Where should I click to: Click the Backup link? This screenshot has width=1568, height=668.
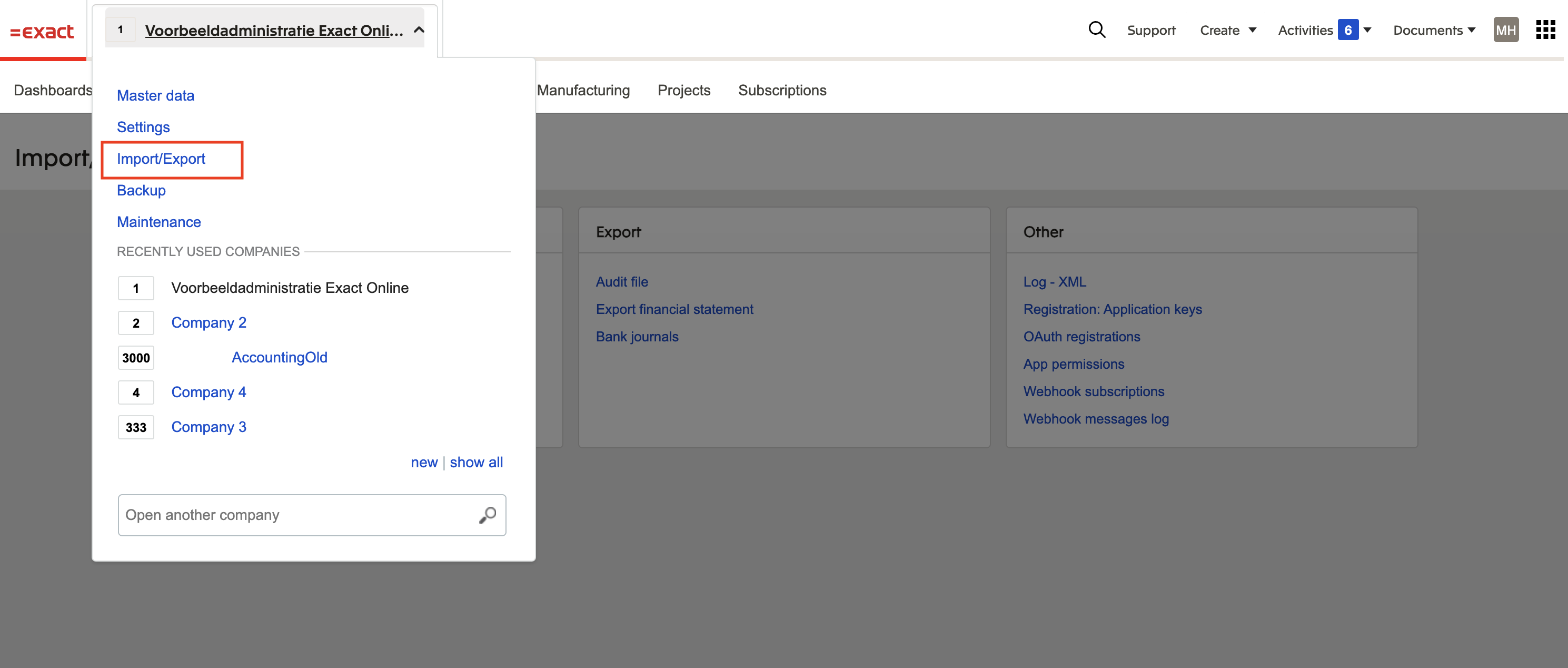tap(141, 191)
